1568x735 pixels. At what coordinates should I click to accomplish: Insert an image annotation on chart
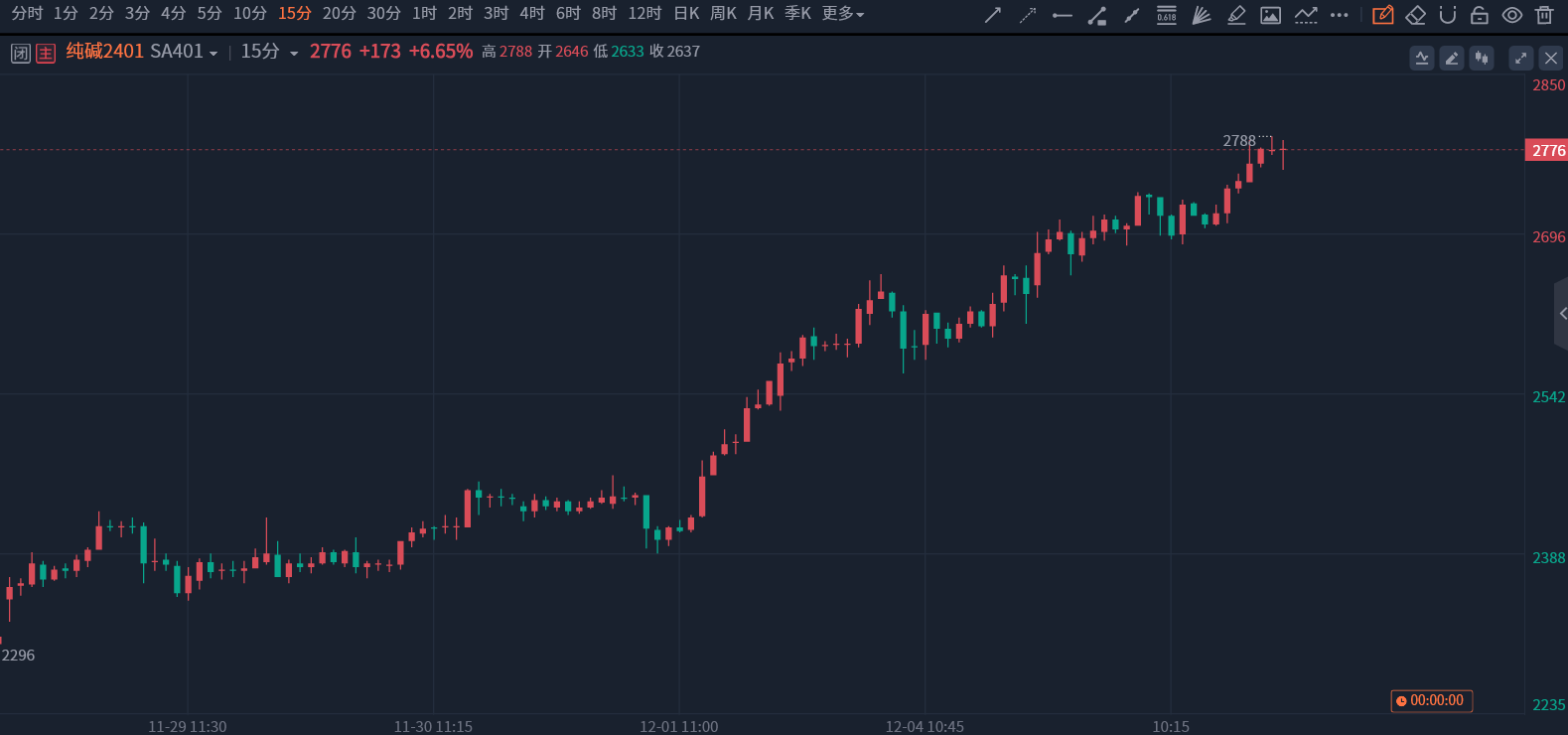coord(1270,15)
